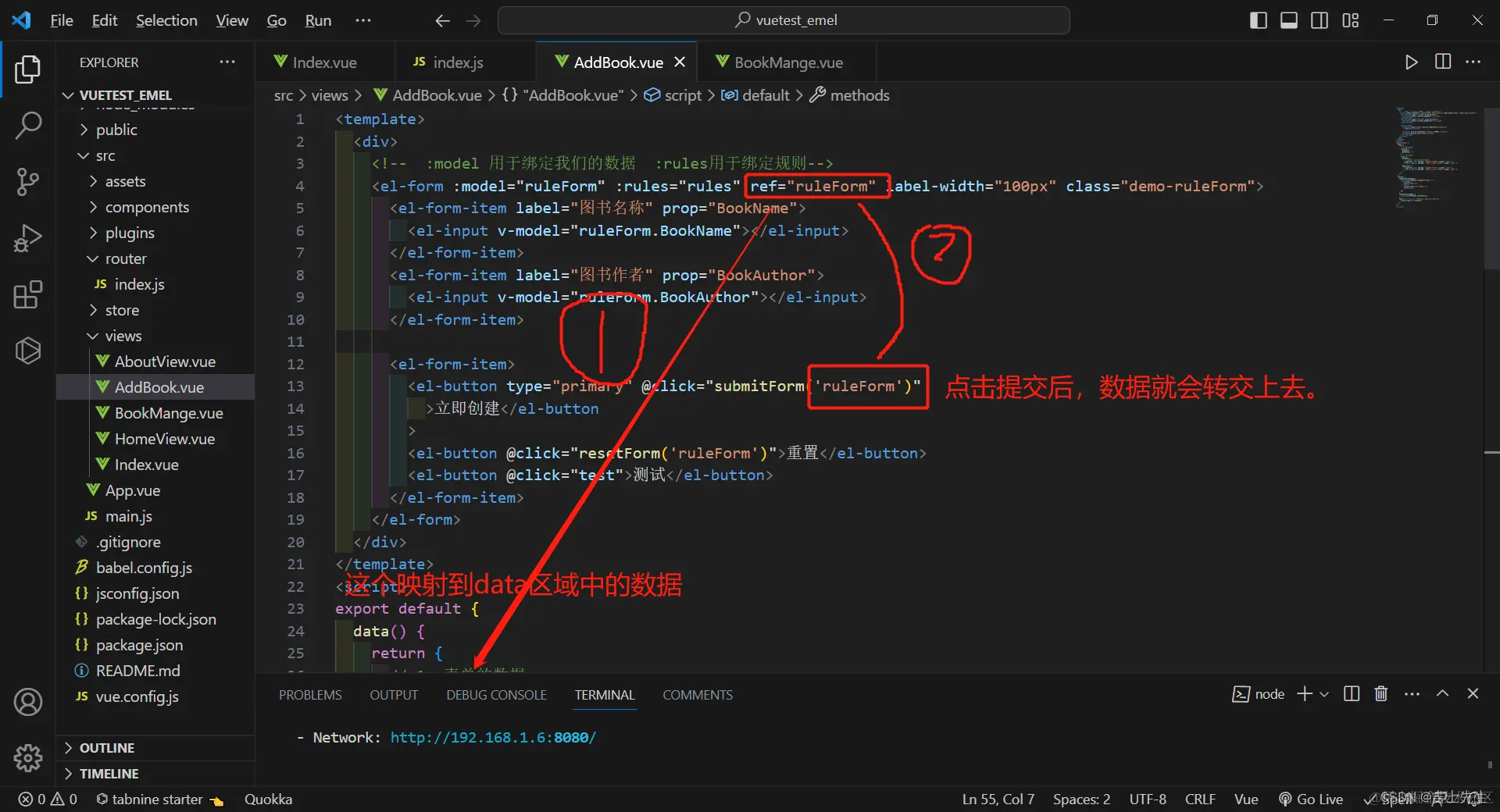Open the Run menu
Screen dimensions: 1500x812
click(318, 21)
